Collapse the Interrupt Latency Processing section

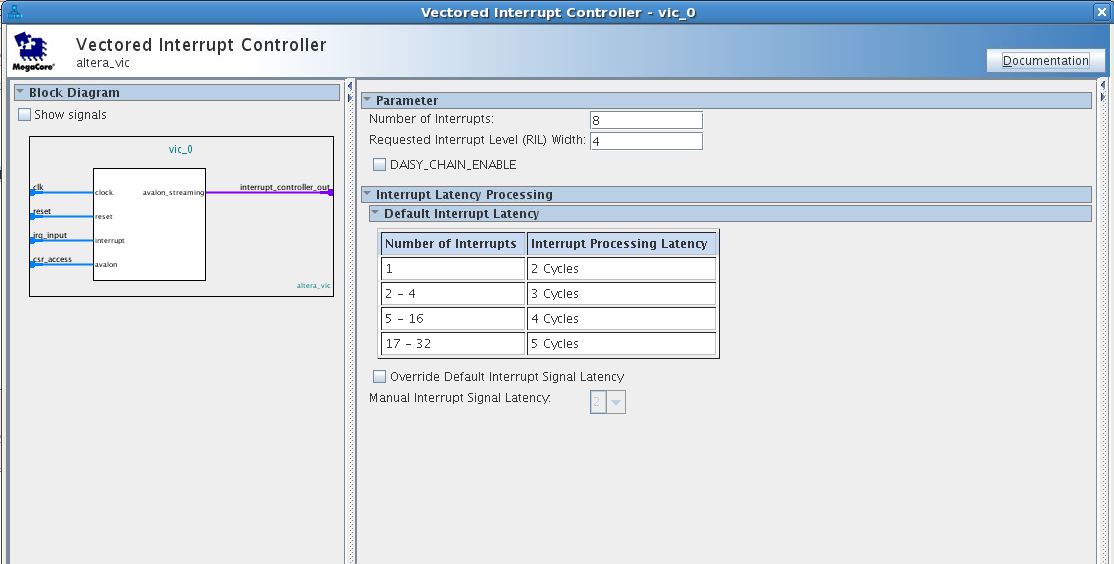(367, 194)
